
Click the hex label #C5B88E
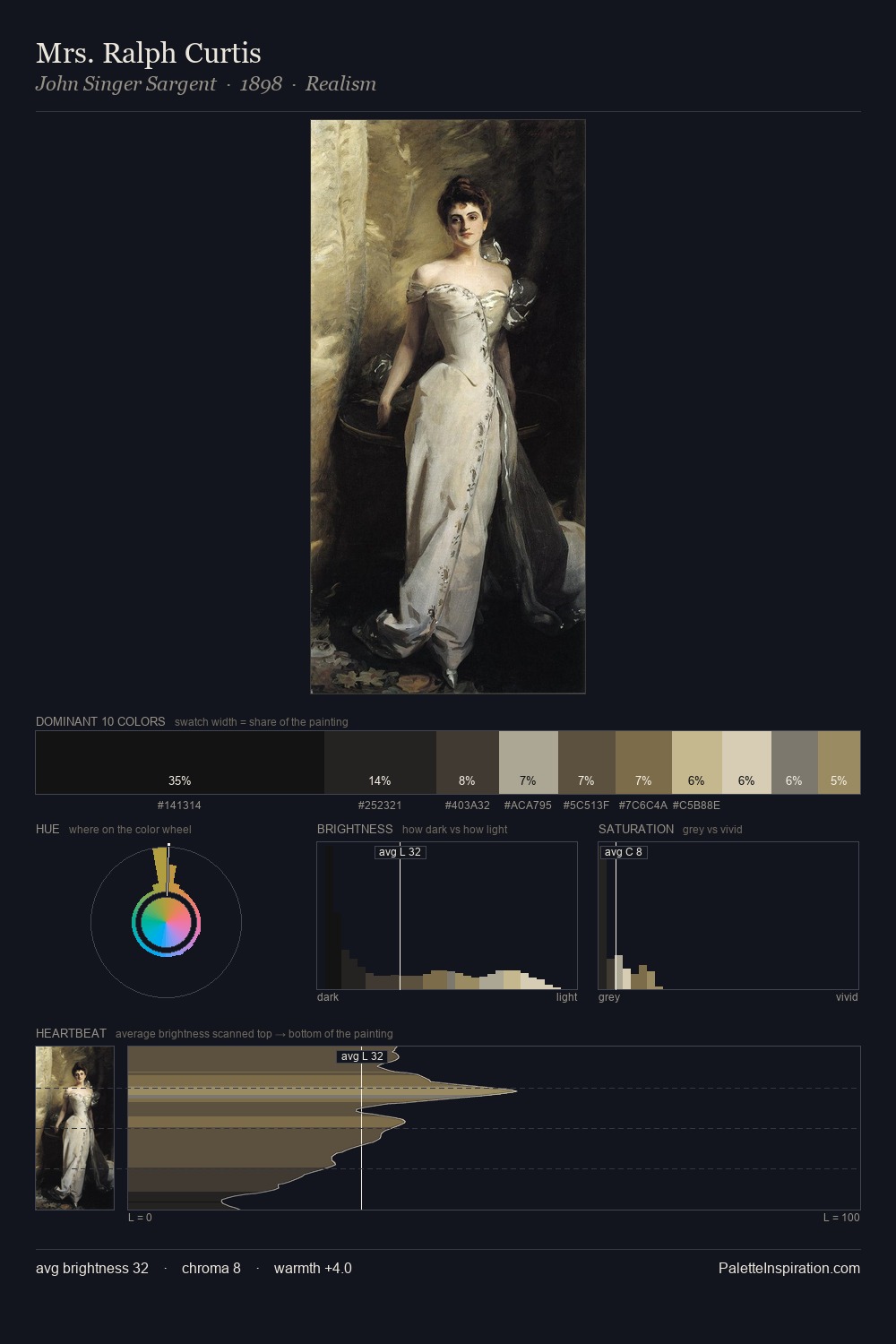point(696,806)
